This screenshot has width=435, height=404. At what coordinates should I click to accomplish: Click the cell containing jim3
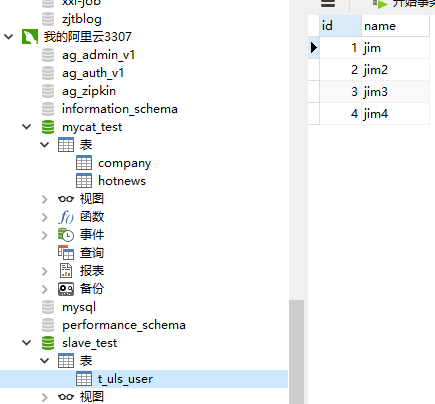(395, 92)
